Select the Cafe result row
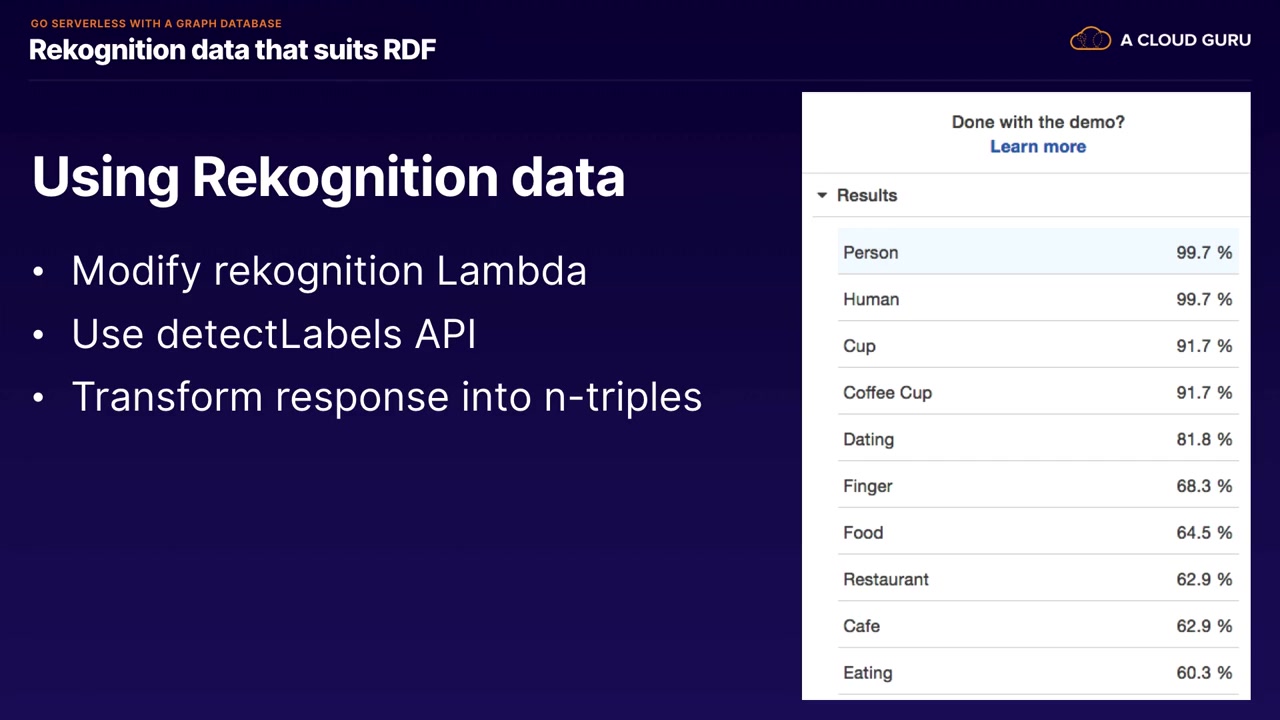Image resolution: width=1280 pixels, height=720 pixels. coord(1037,626)
